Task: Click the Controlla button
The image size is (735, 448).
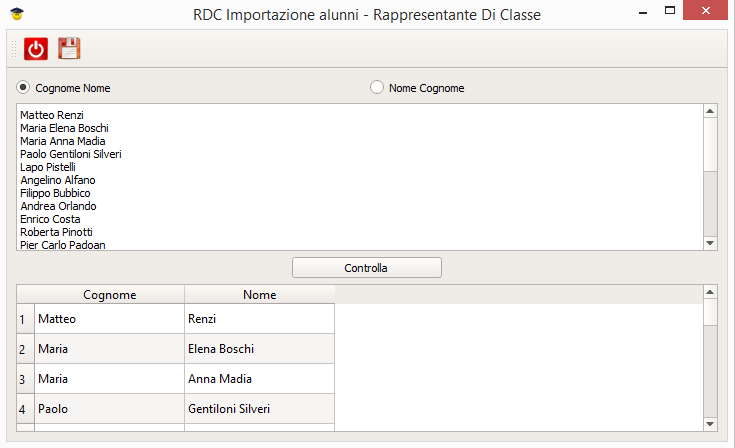Action: [x=367, y=268]
